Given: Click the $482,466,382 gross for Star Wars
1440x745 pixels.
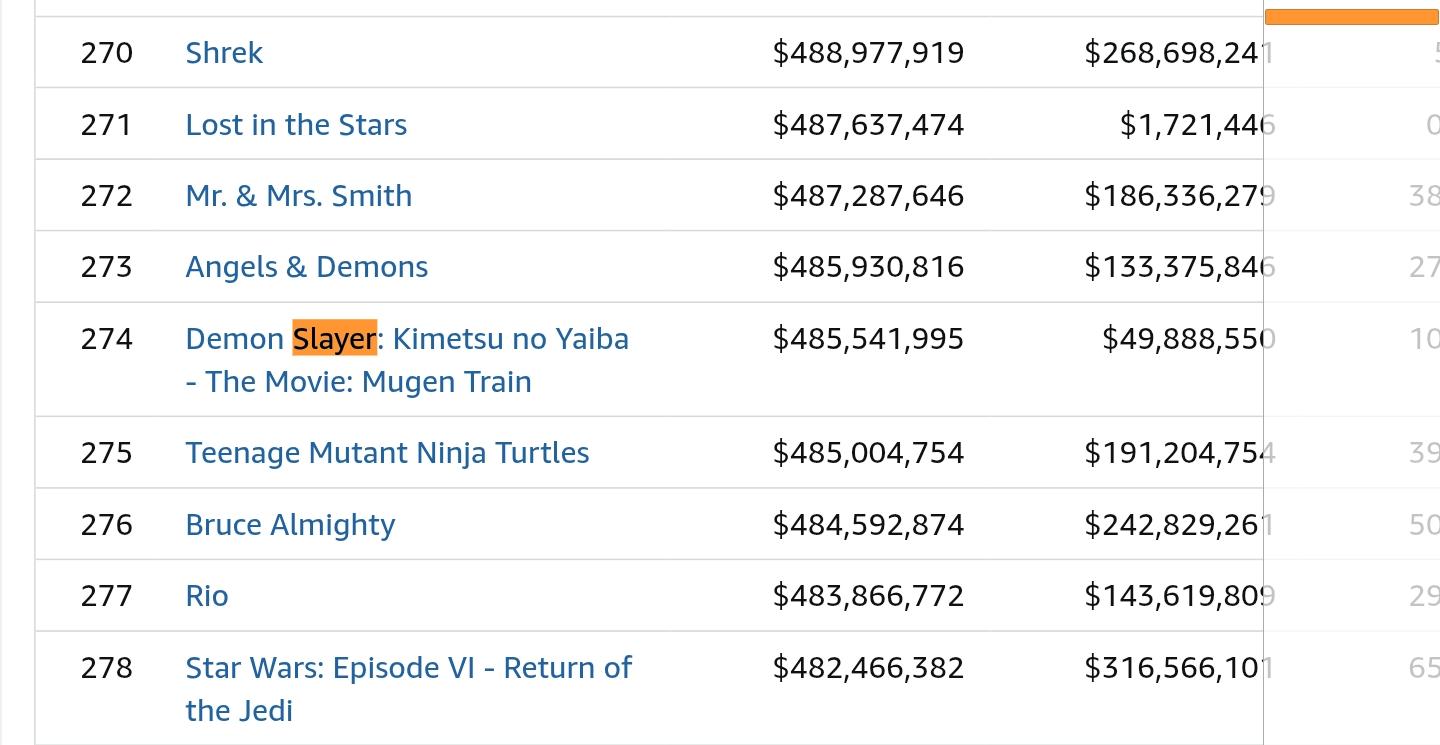Looking at the screenshot, I should (x=868, y=667).
